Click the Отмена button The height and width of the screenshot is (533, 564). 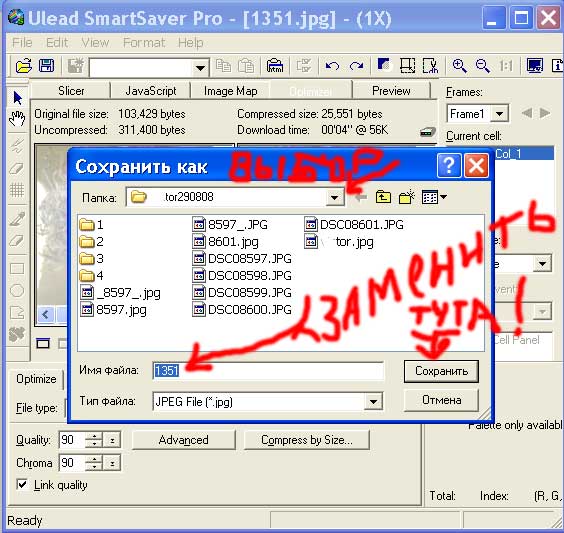pyautogui.click(x=441, y=400)
